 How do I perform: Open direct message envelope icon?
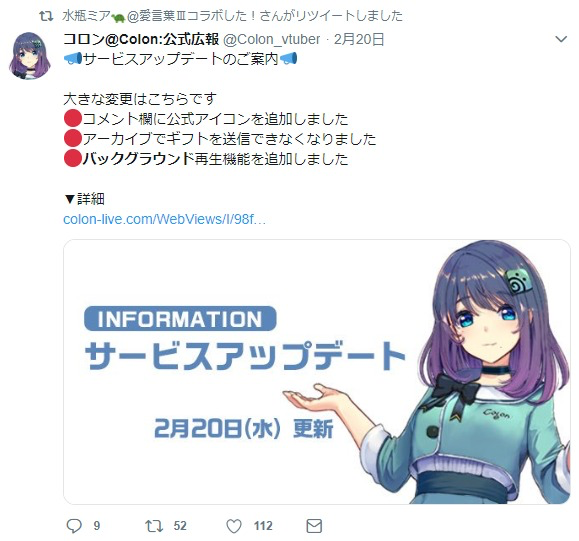click(x=314, y=526)
